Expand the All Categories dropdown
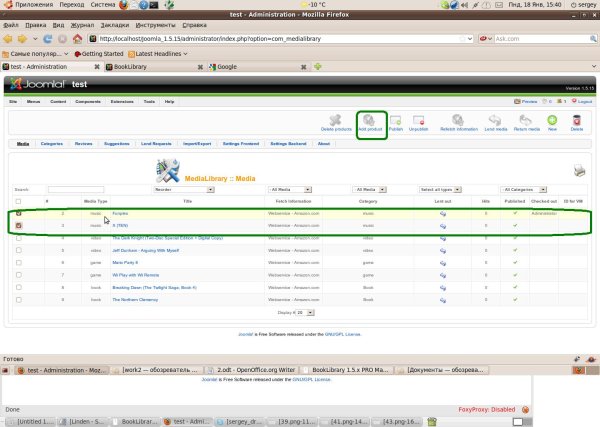 pyautogui.click(x=523, y=189)
